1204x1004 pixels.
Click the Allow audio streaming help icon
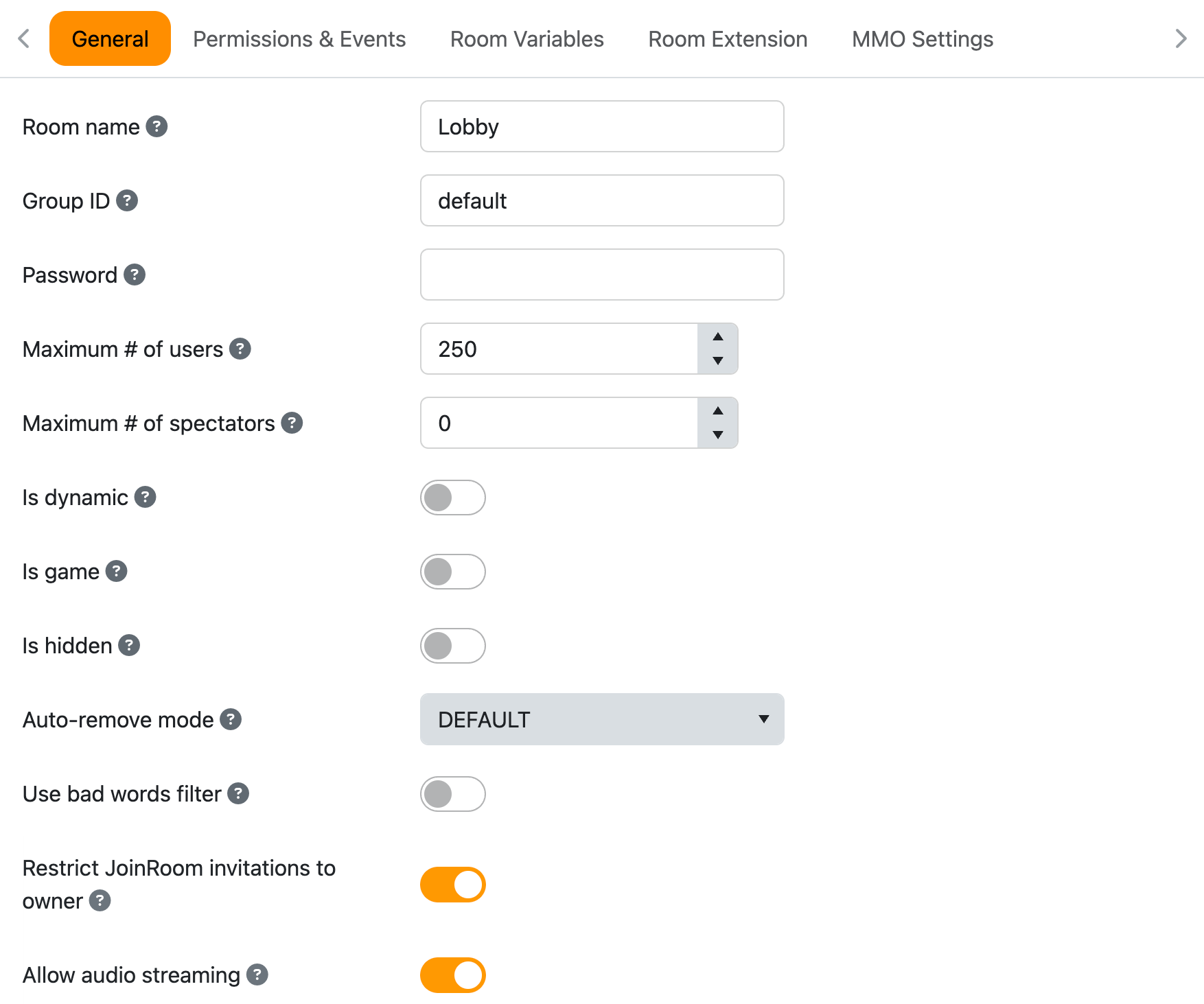257,974
